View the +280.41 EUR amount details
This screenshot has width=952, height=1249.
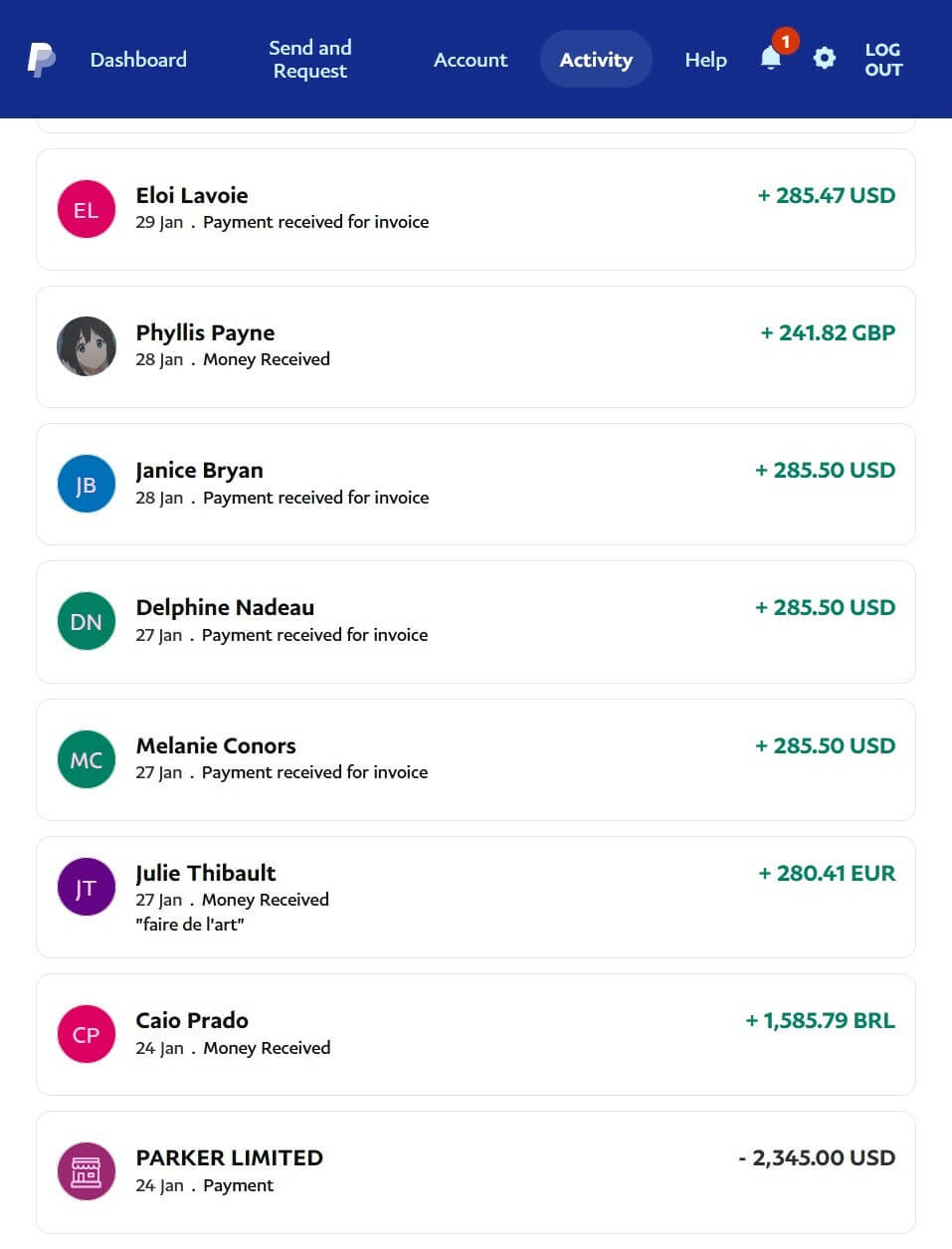[827, 873]
